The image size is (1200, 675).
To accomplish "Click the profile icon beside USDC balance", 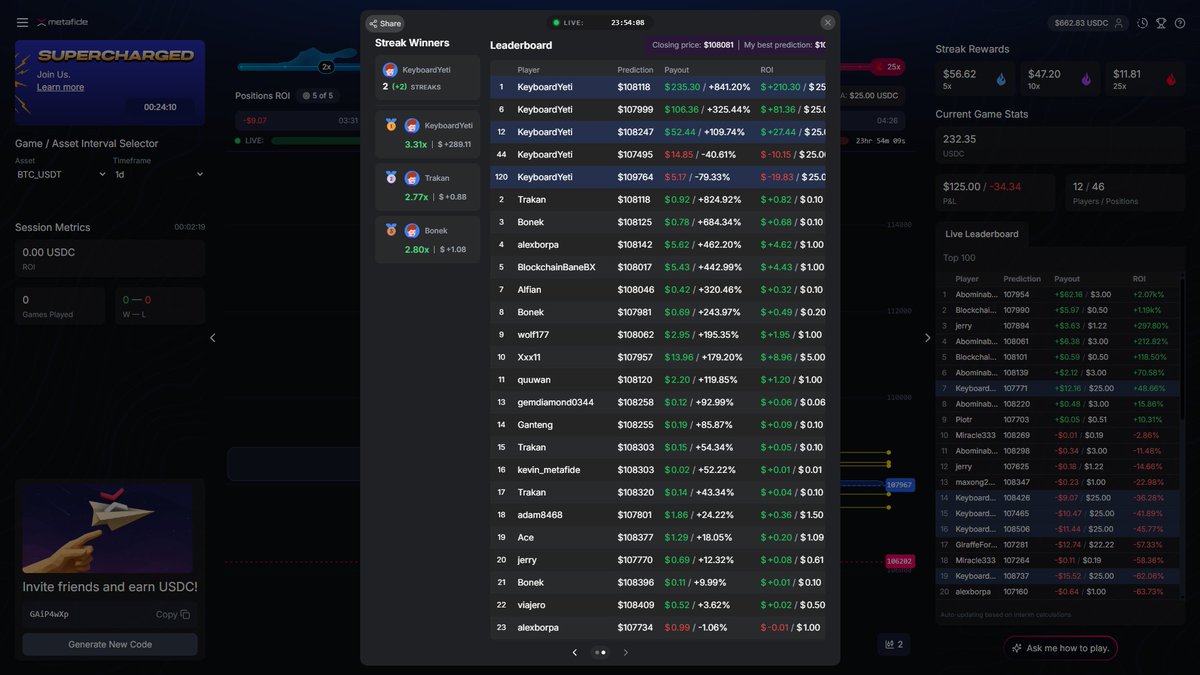I will pyautogui.click(x=1119, y=21).
